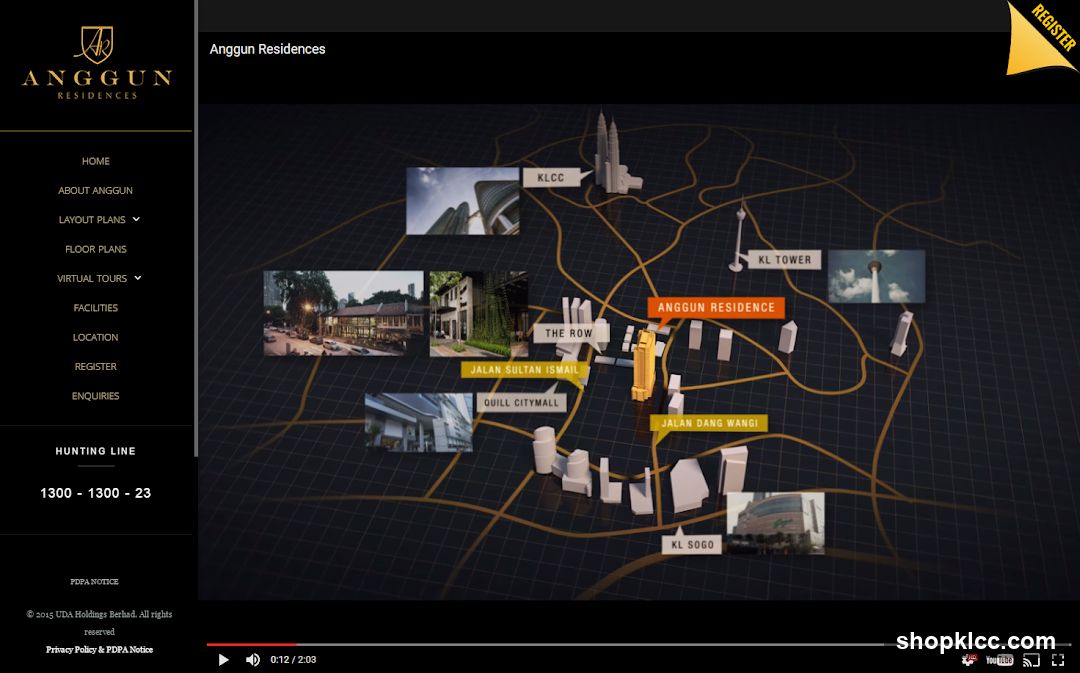Image resolution: width=1080 pixels, height=673 pixels.
Task: Seek using the video progress bar
Action: tap(638, 645)
